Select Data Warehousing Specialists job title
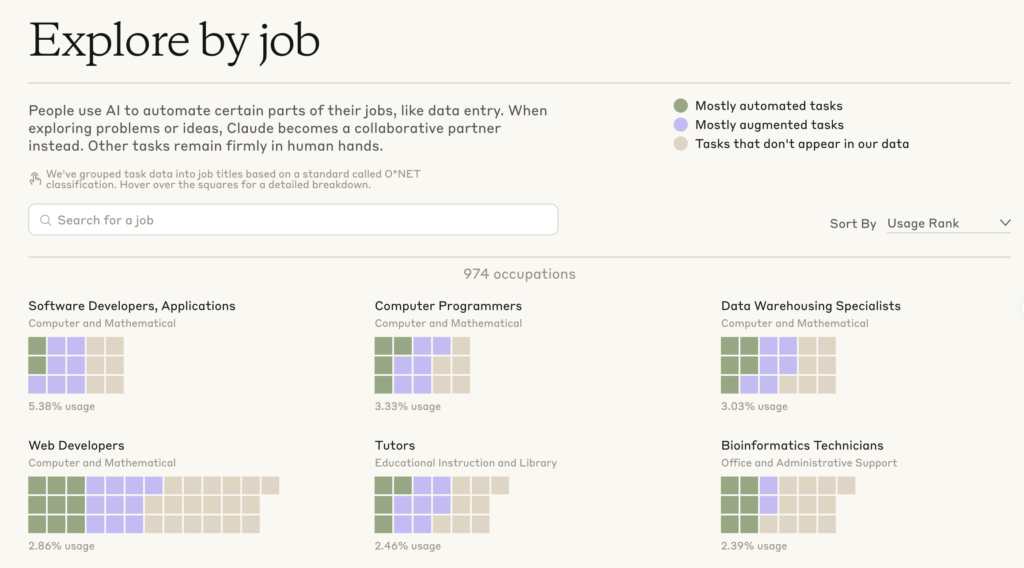Viewport: 1024px width, 568px height. click(810, 306)
